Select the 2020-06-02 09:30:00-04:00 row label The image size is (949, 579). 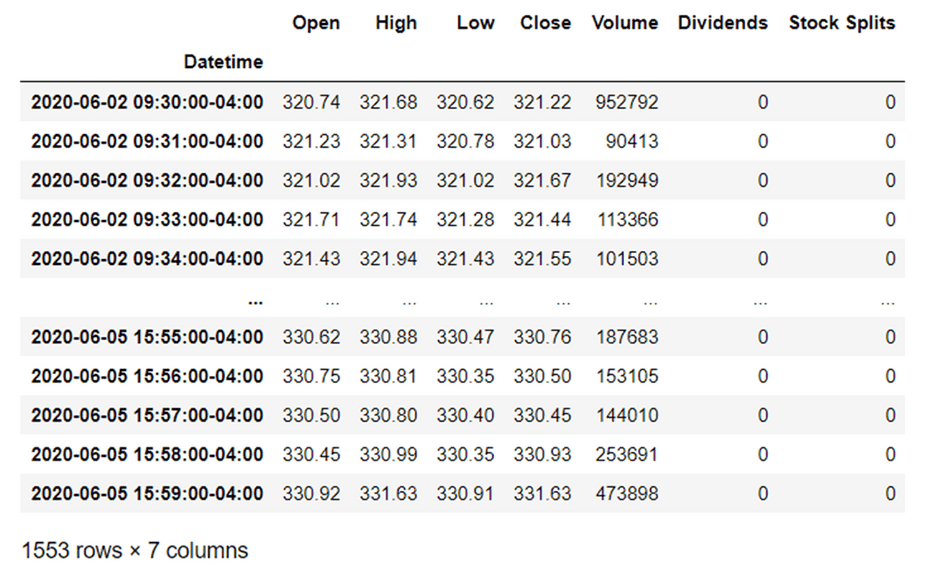point(147,102)
